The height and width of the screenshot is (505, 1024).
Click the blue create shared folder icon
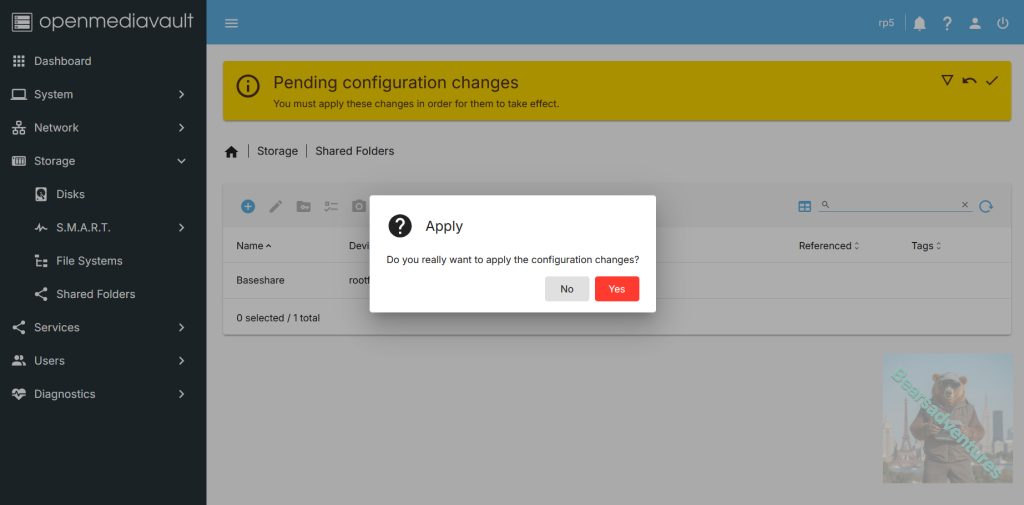[248, 206]
